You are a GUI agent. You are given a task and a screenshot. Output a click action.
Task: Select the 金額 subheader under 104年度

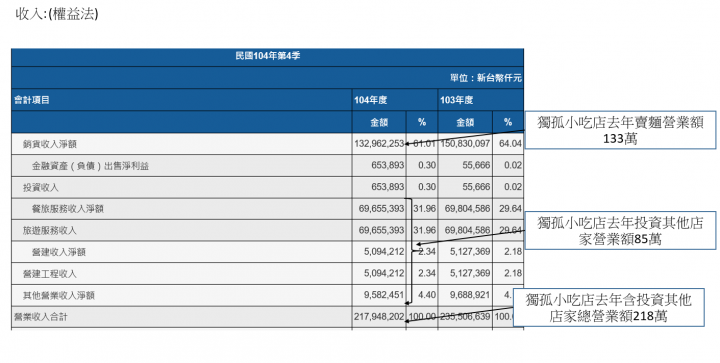tap(379, 122)
